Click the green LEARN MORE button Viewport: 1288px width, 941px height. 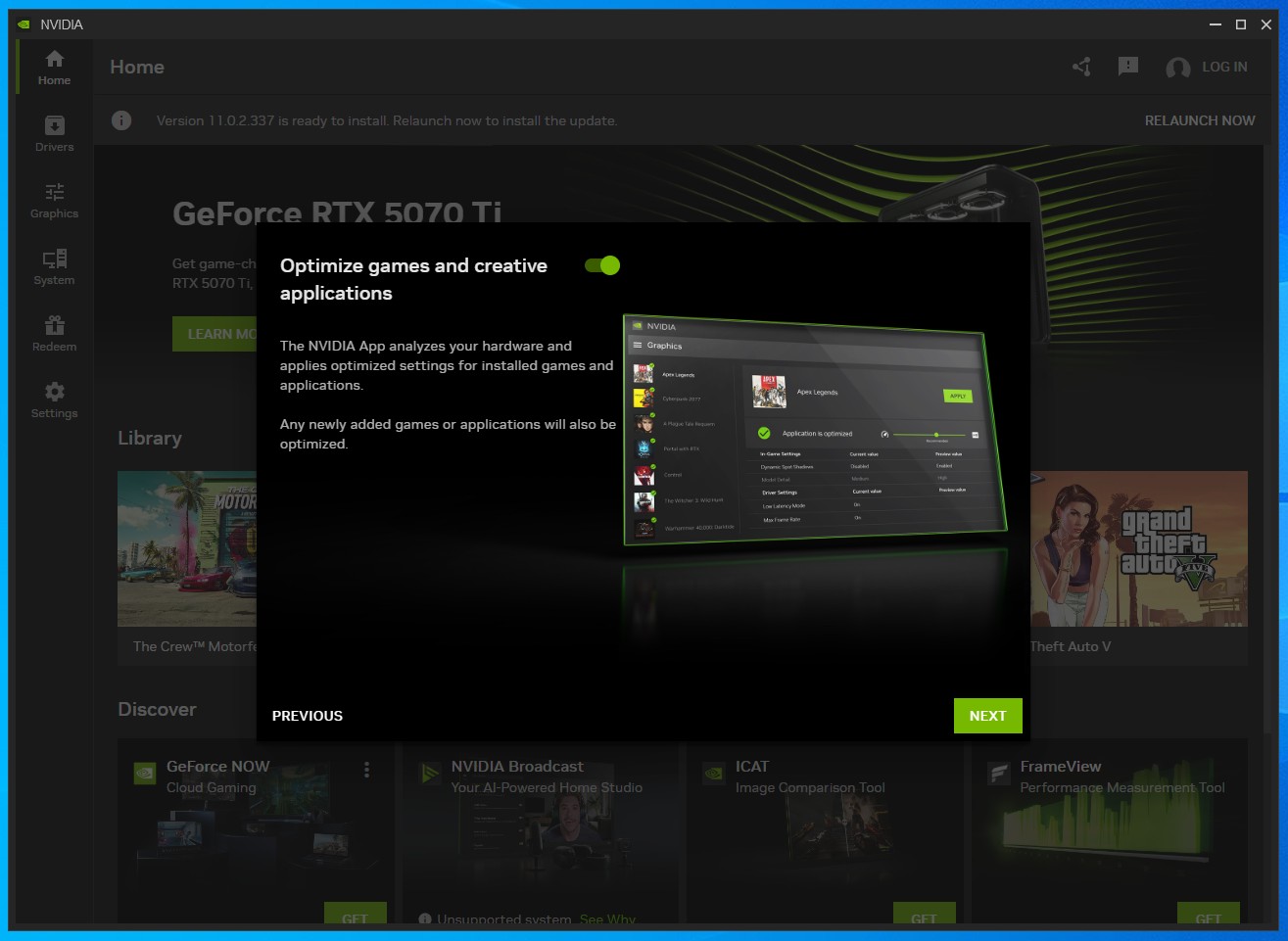pyautogui.click(x=215, y=334)
